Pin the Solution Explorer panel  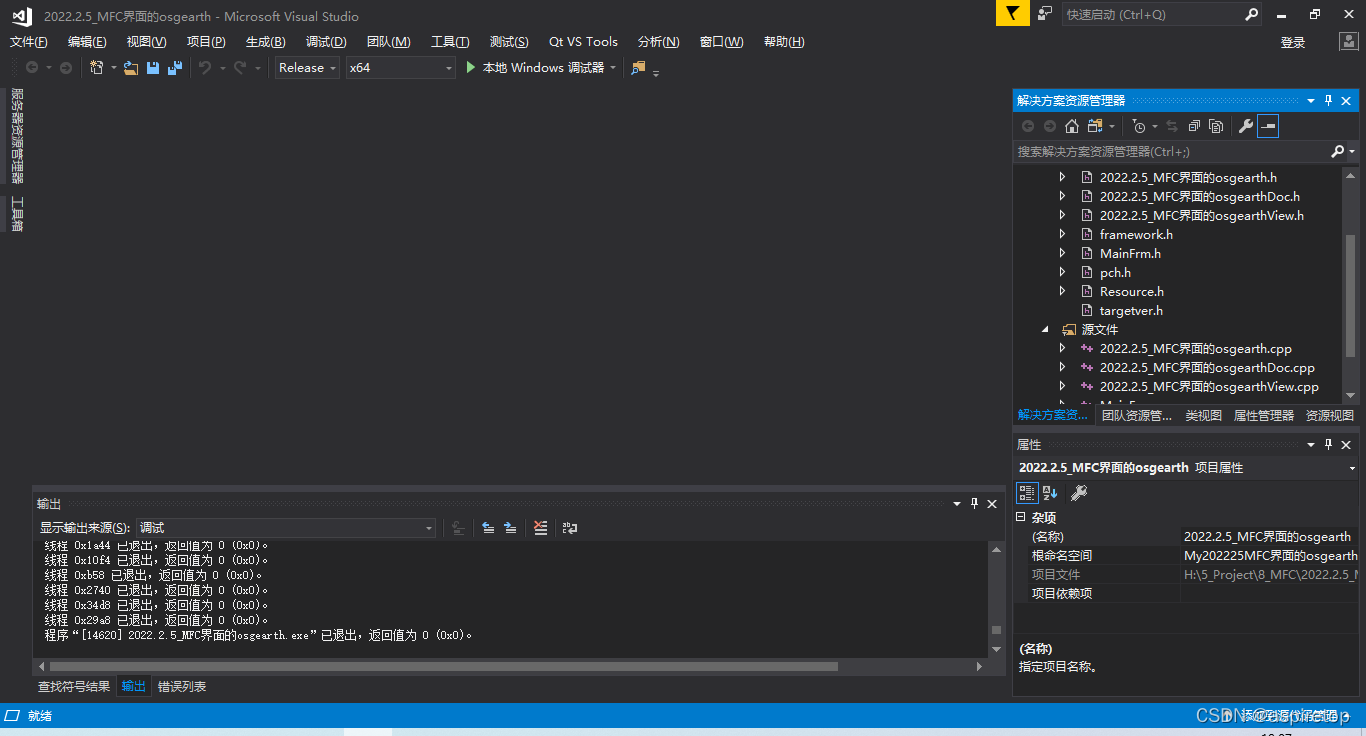[1329, 101]
